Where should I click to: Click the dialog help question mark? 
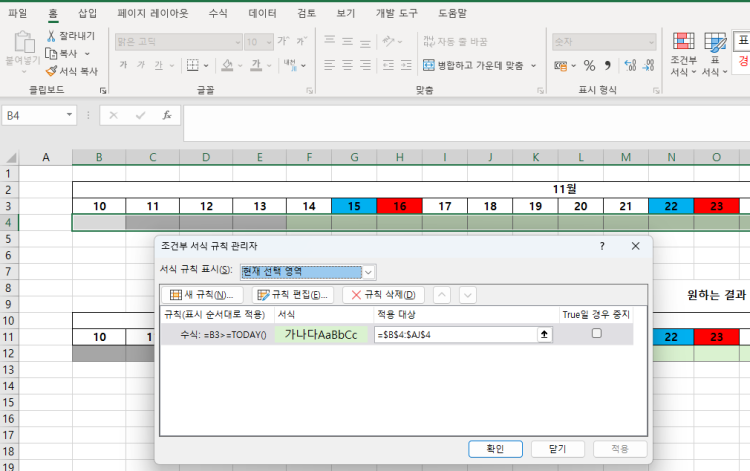(602, 246)
